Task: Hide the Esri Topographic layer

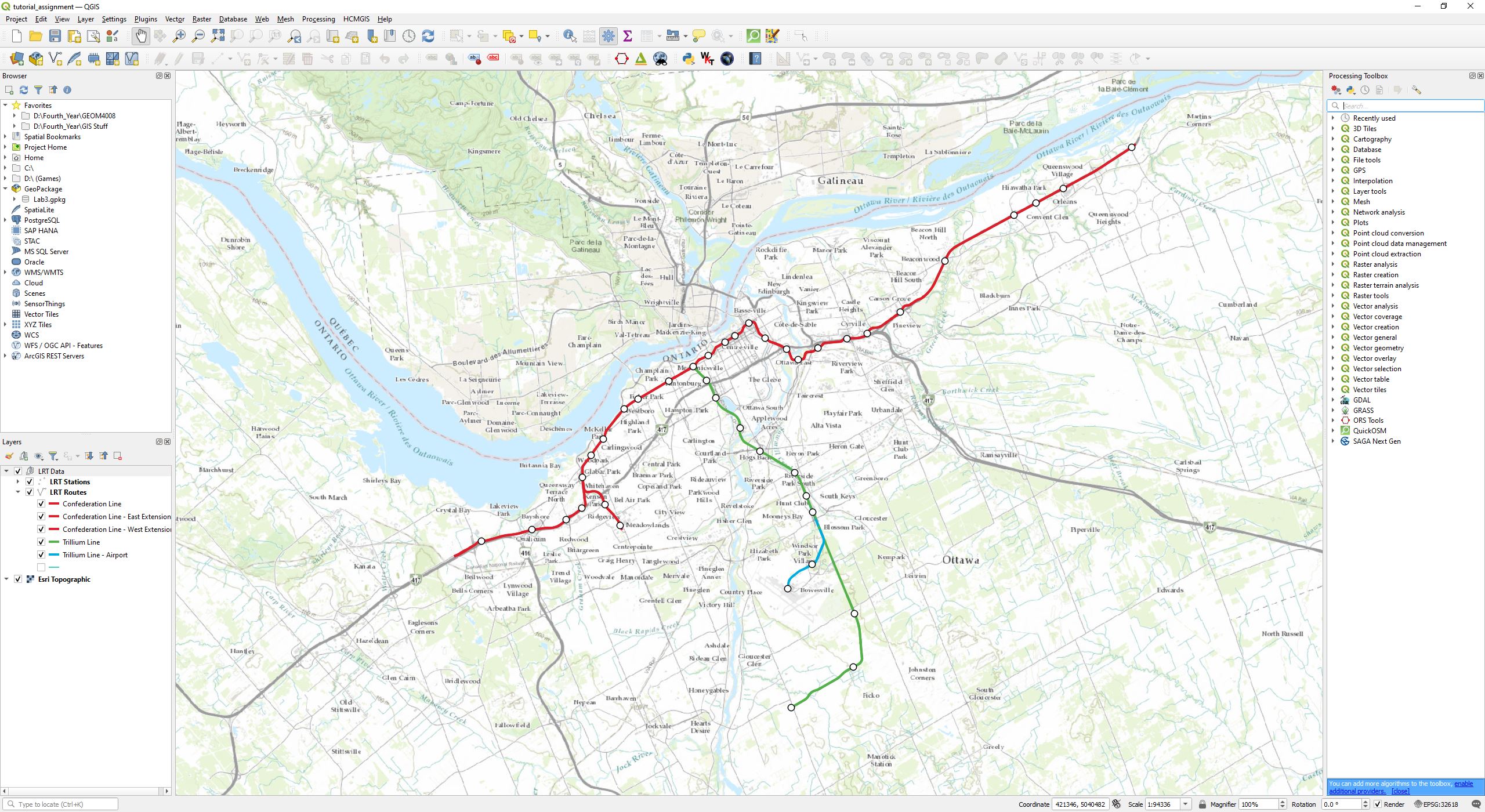Action: point(18,579)
